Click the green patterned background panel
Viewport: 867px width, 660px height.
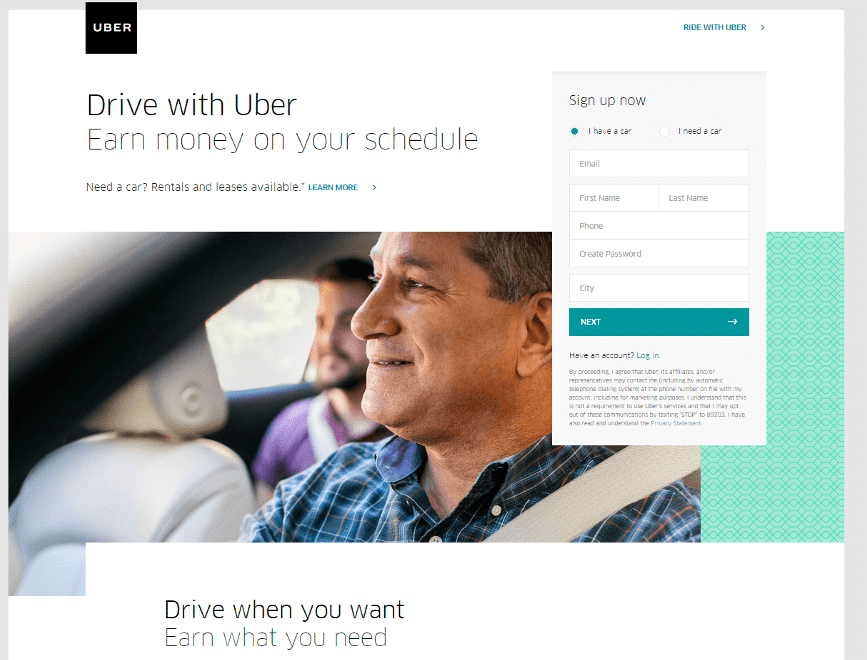805,387
